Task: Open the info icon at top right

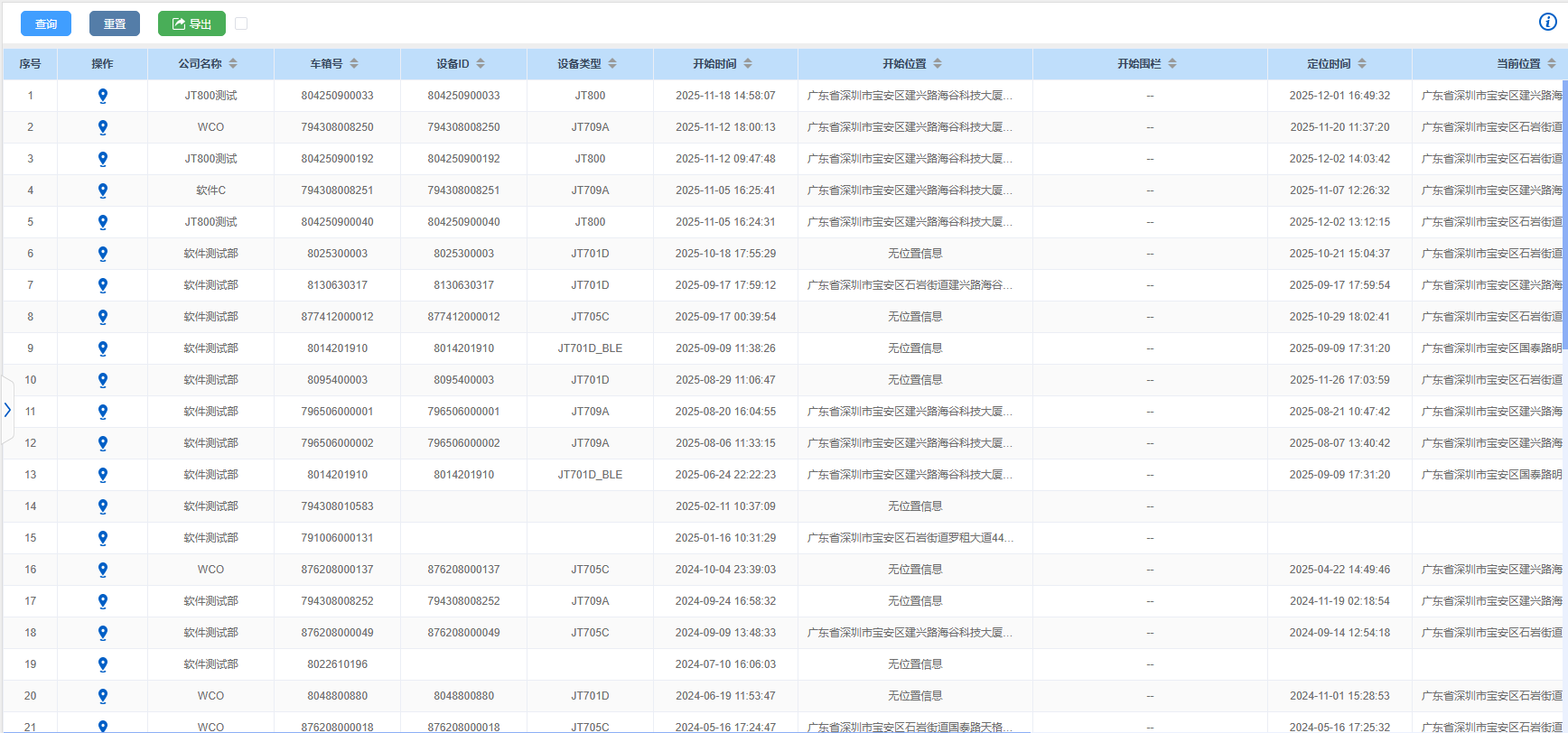Action: tap(1547, 23)
